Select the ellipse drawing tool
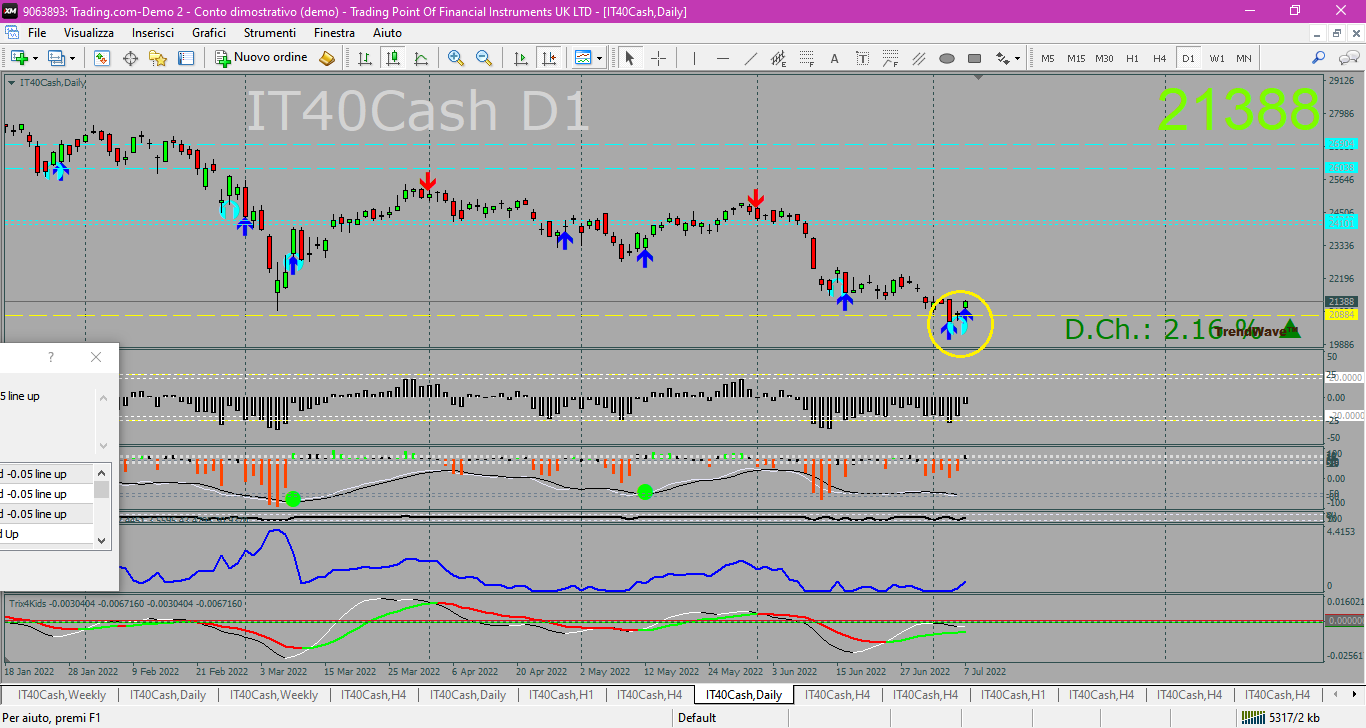Screen dimensions: 1366x728 point(946,58)
